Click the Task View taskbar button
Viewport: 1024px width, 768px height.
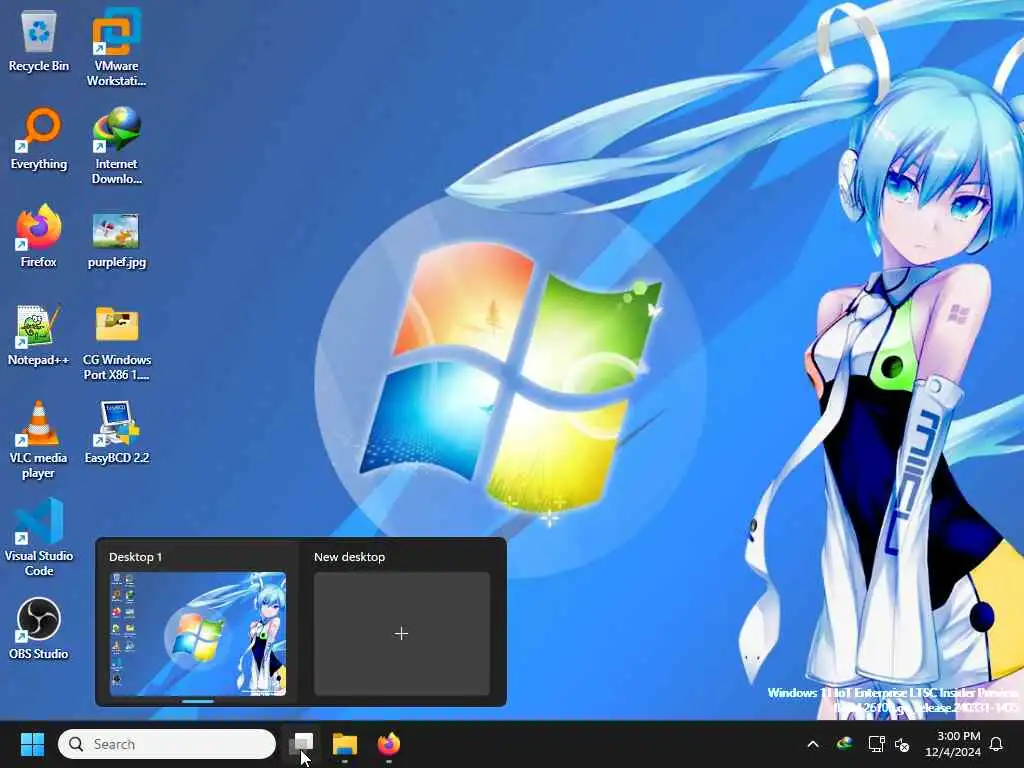point(301,744)
